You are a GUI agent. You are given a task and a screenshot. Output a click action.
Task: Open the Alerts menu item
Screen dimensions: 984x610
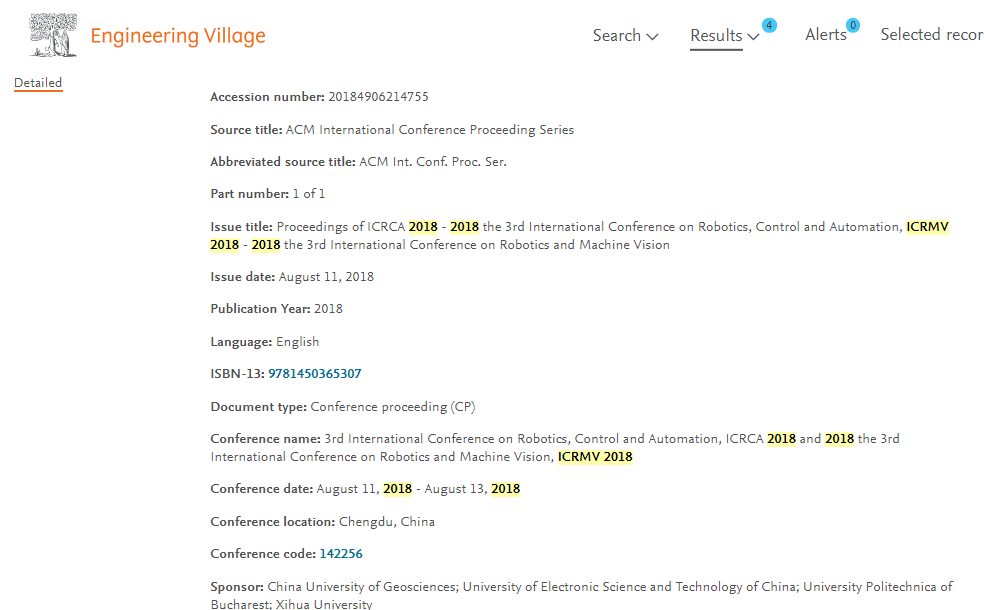pos(826,35)
